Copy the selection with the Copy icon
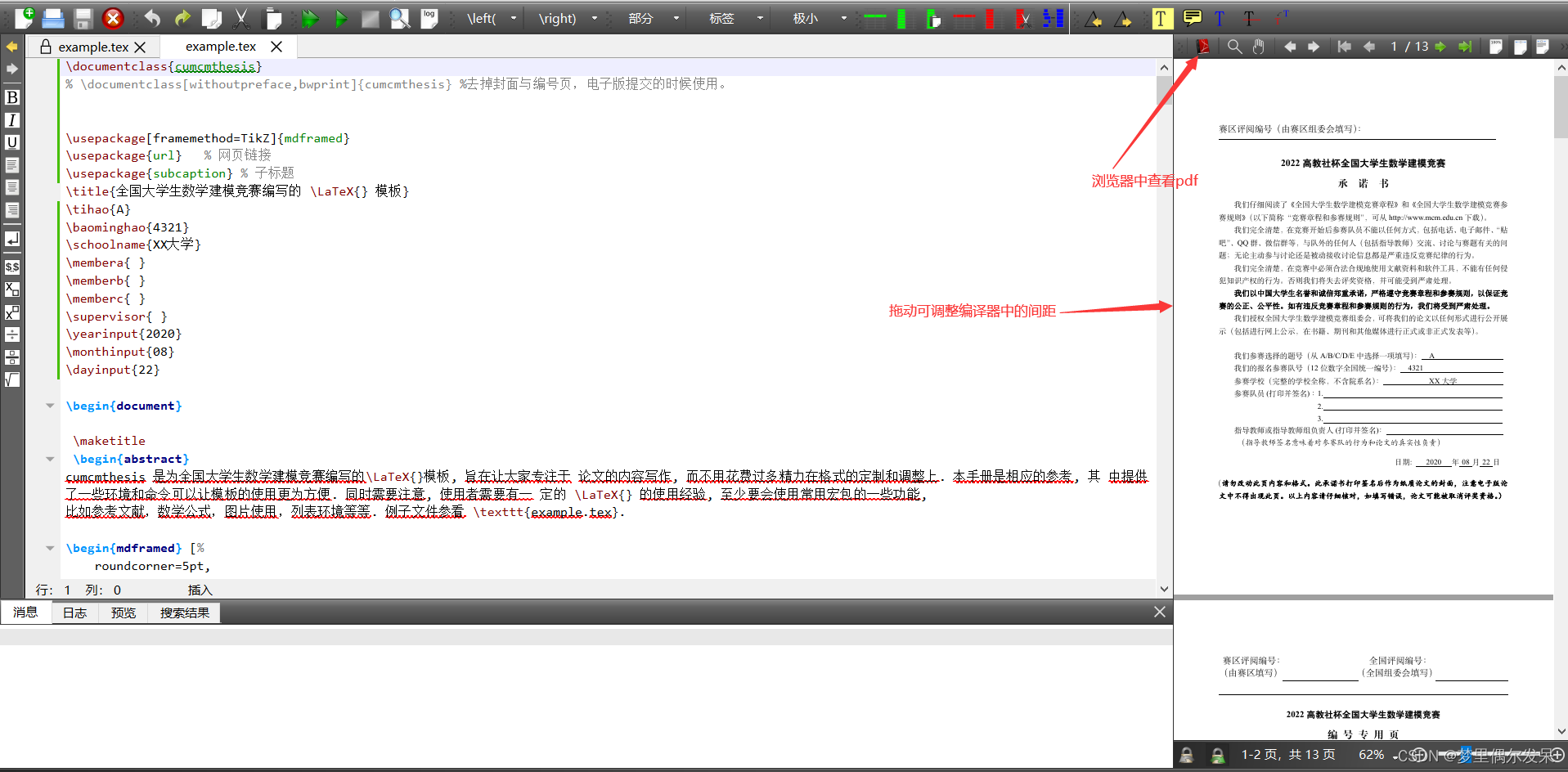1568x772 pixels. point(212,18)
